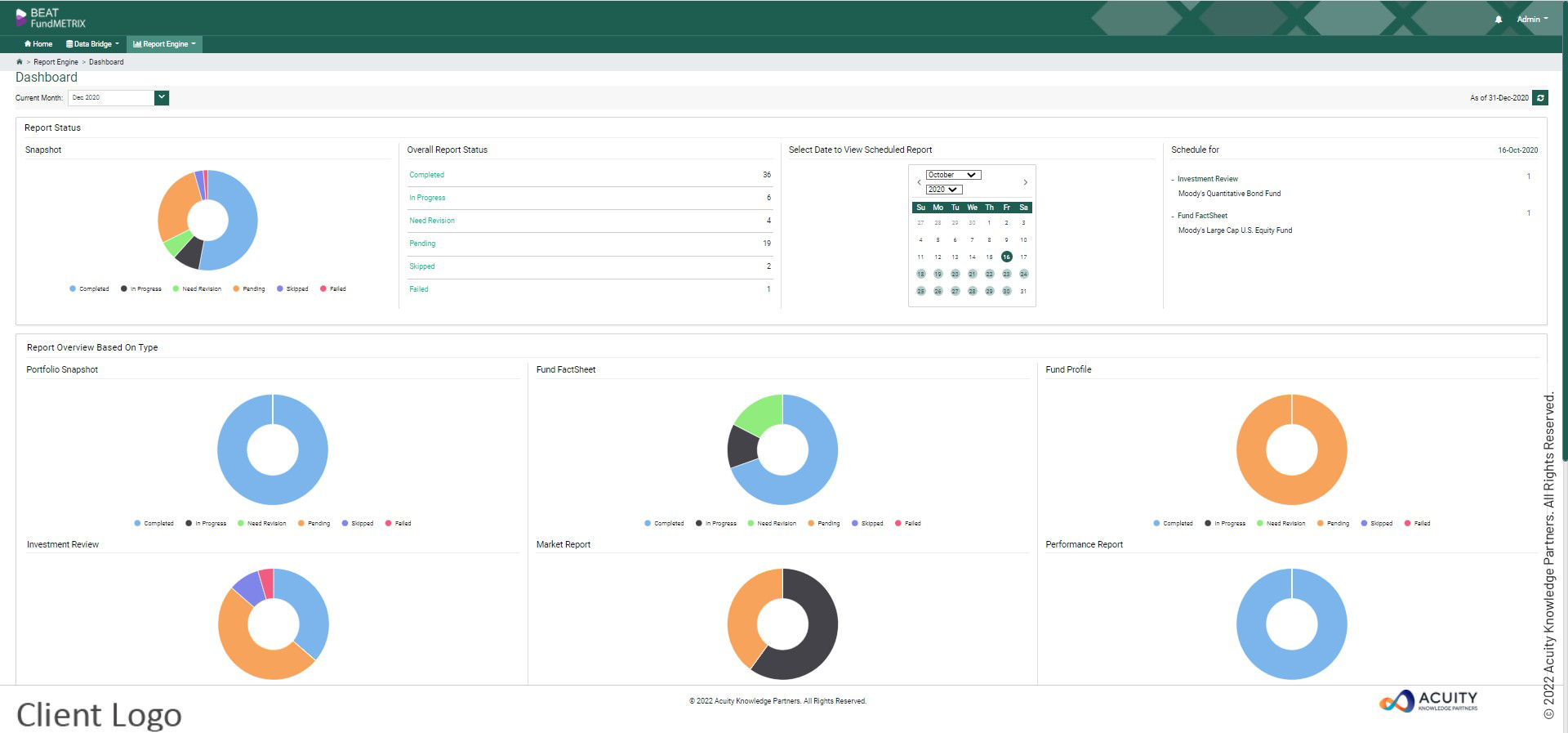
Task: Open the In Progress report status link
Action: click(427, 198)
